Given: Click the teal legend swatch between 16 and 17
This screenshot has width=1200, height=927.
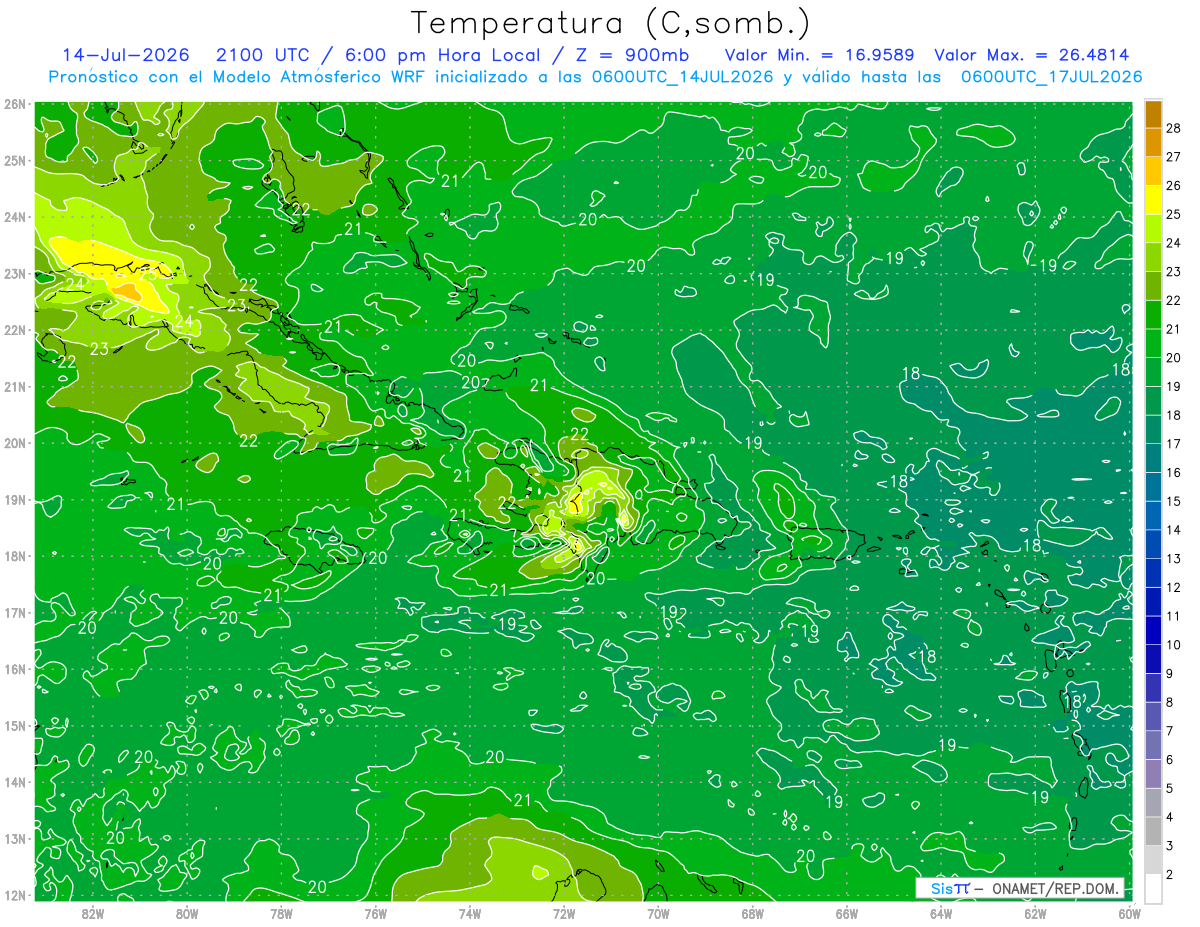Looking at the screenshot, I should (1153, 458).
